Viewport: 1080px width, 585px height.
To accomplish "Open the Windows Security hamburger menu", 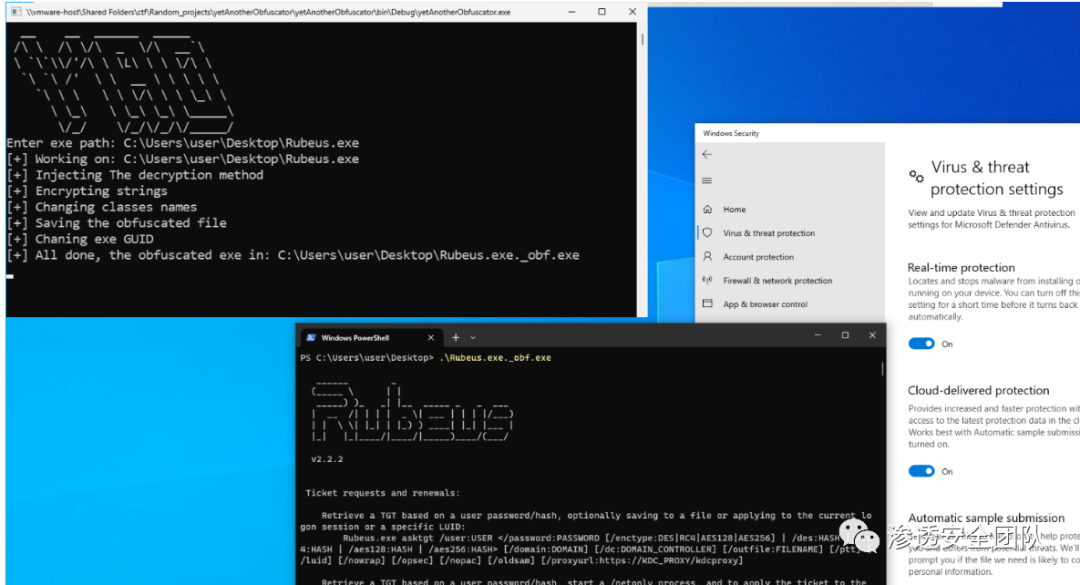I will pos(707,181).
